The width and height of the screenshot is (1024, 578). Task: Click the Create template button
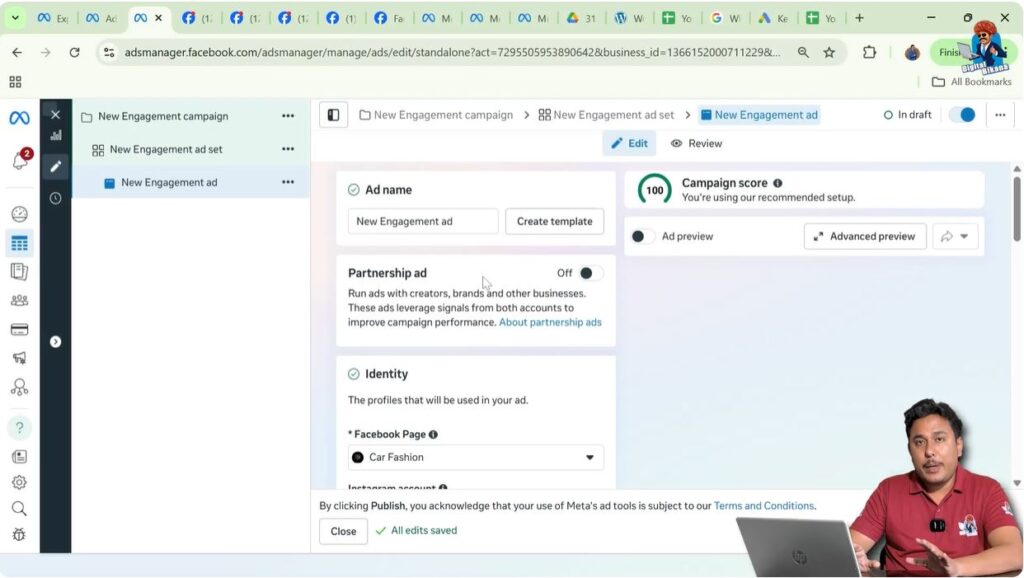[x=554, y=221]
